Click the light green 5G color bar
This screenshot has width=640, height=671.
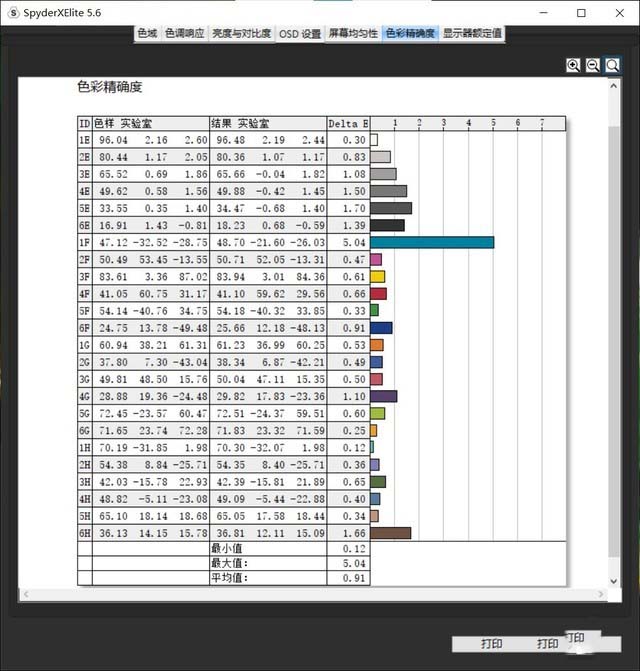pos(377,413)
